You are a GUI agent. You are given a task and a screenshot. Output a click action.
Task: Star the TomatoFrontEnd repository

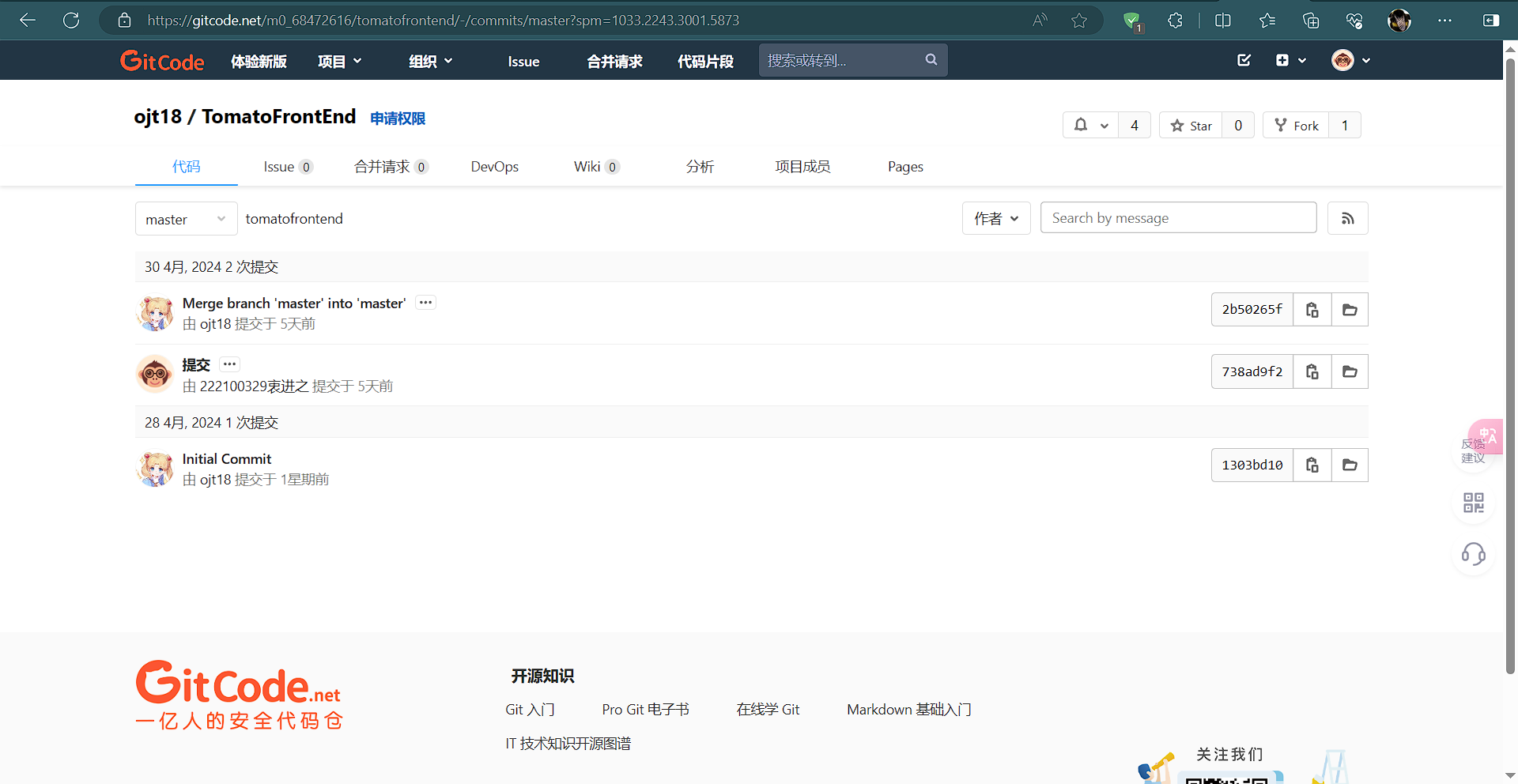(1191, 125)
